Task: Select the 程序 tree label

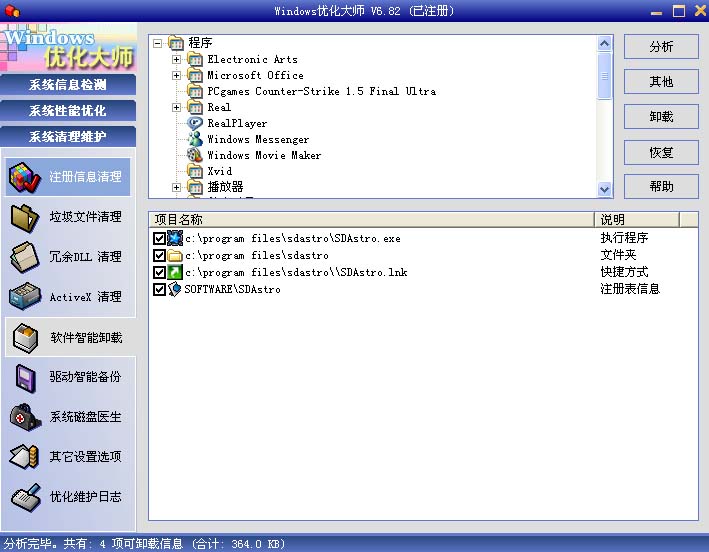Action: 200,43
